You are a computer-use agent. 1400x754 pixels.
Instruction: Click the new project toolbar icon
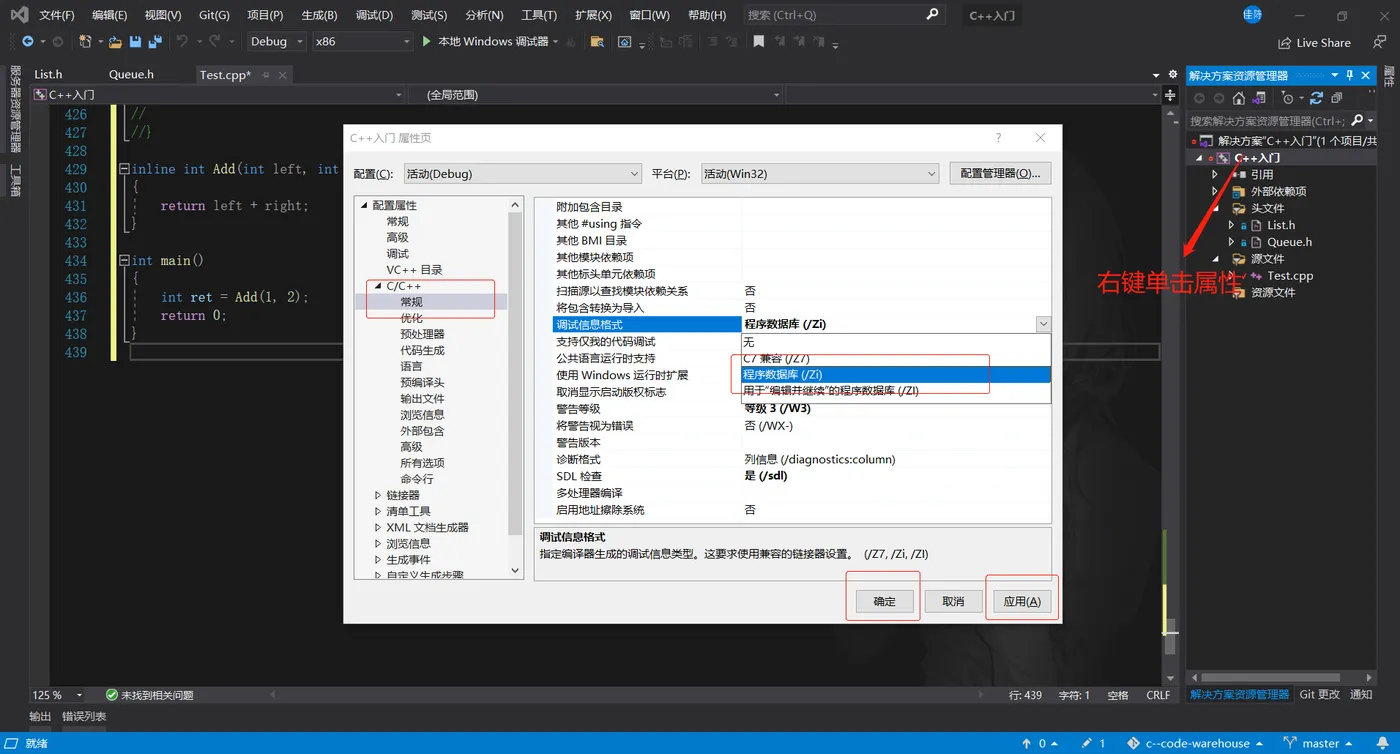(86, 42)
